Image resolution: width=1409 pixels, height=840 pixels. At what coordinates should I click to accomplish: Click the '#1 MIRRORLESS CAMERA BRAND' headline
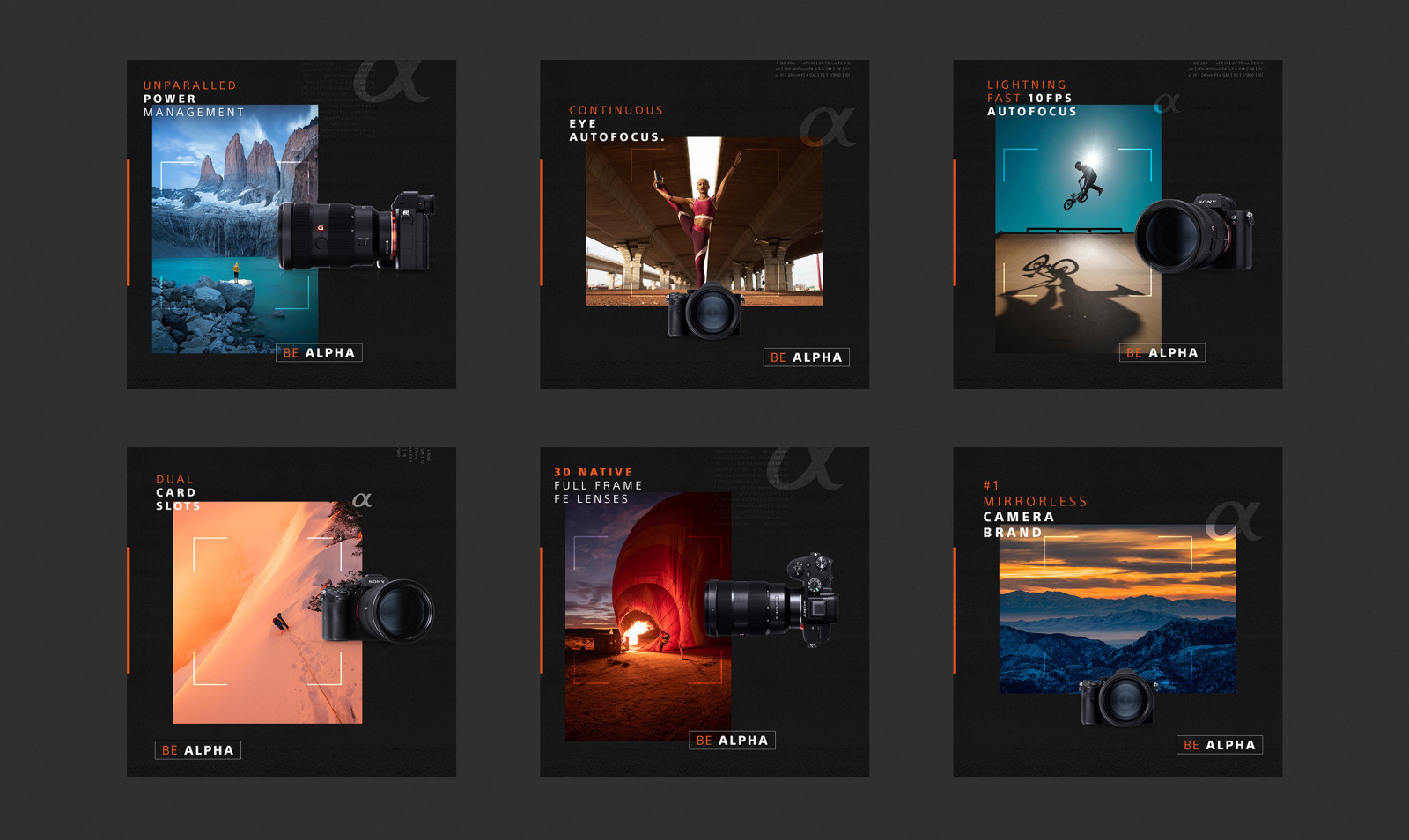coord(1035,510)
